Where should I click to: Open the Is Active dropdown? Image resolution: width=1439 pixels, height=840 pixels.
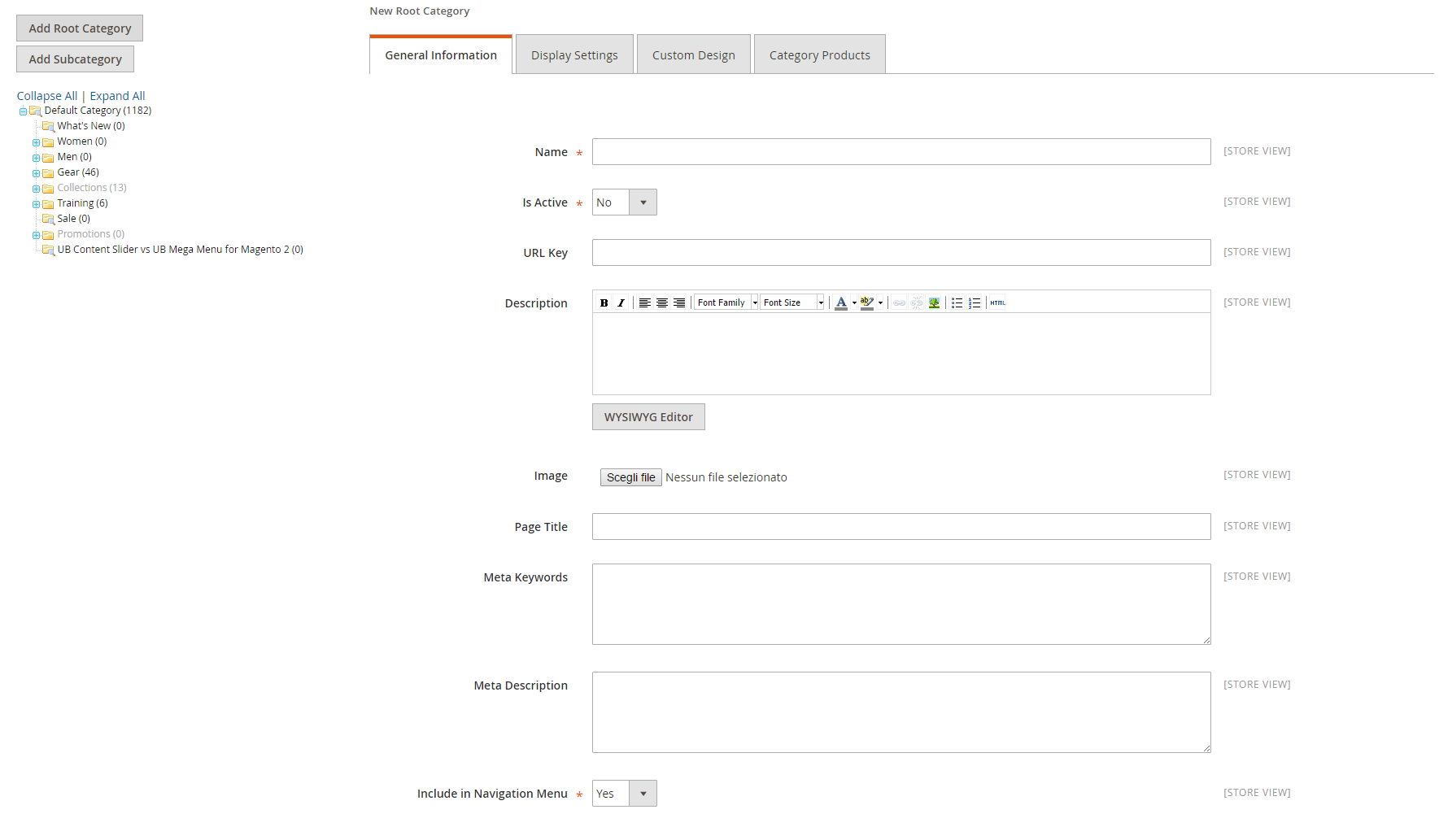point(624,202)
